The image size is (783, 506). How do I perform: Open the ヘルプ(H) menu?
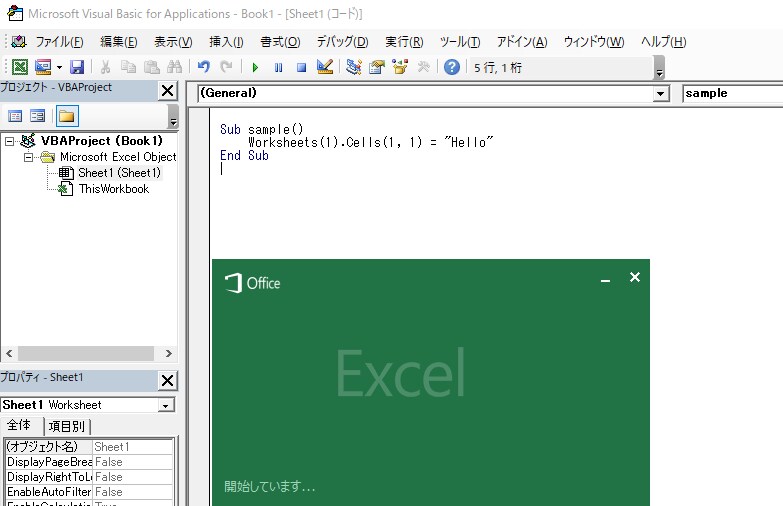point(664,42)
